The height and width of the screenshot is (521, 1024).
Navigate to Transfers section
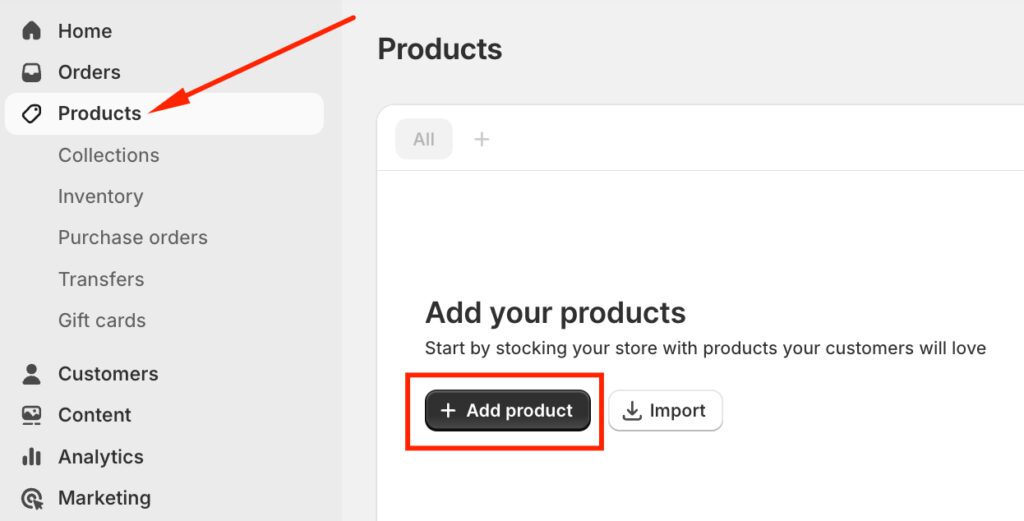tap(101, 279)
